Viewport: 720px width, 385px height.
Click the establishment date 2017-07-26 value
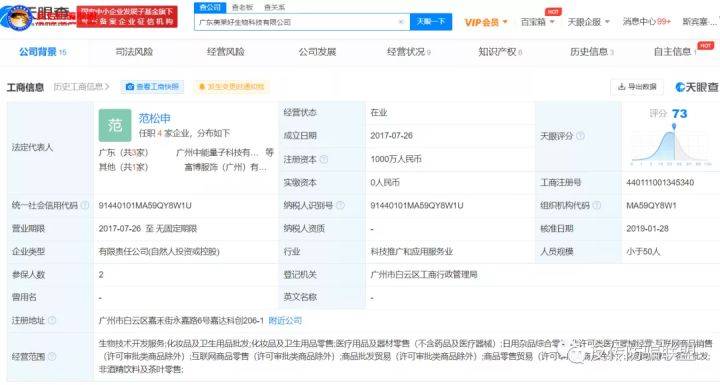[x=391, y=136]
